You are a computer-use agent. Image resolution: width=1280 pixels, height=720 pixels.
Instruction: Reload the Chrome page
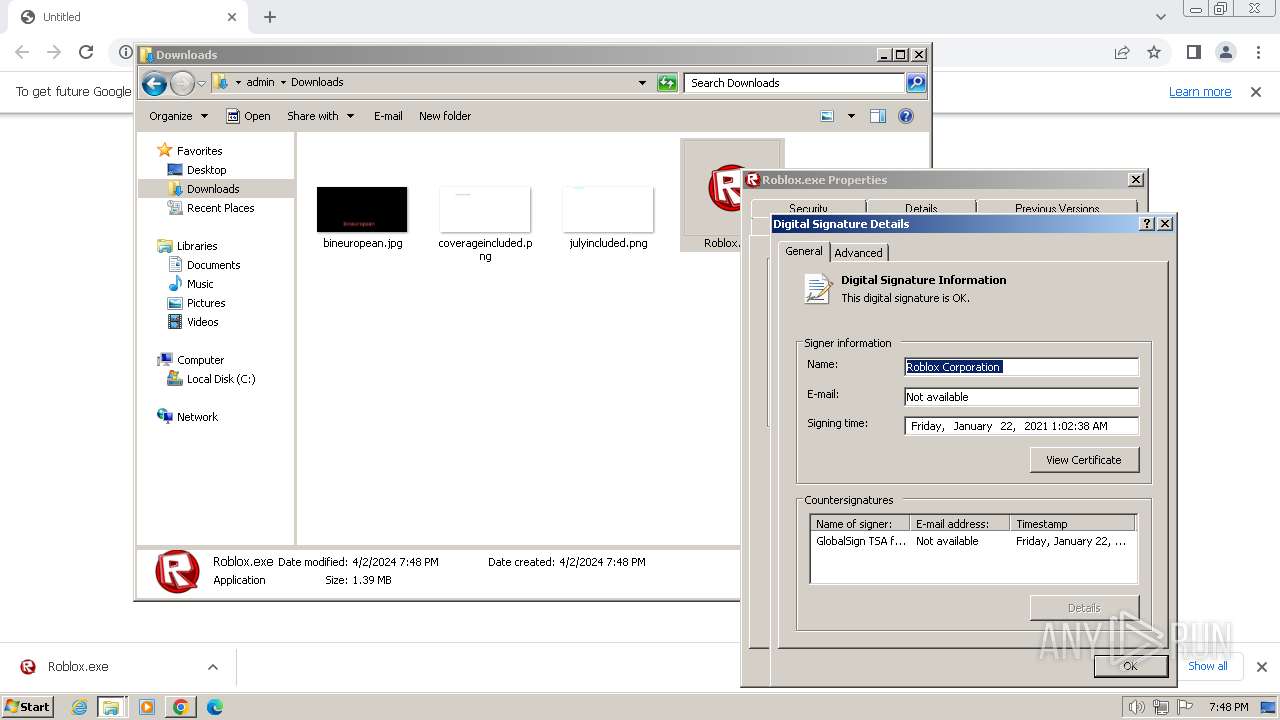[x=86, y=52]
